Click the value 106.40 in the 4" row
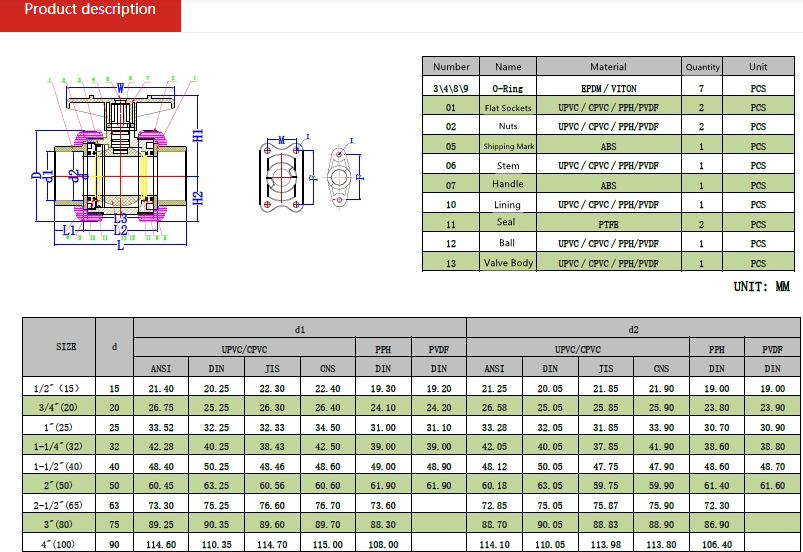 tap(716, 544)
